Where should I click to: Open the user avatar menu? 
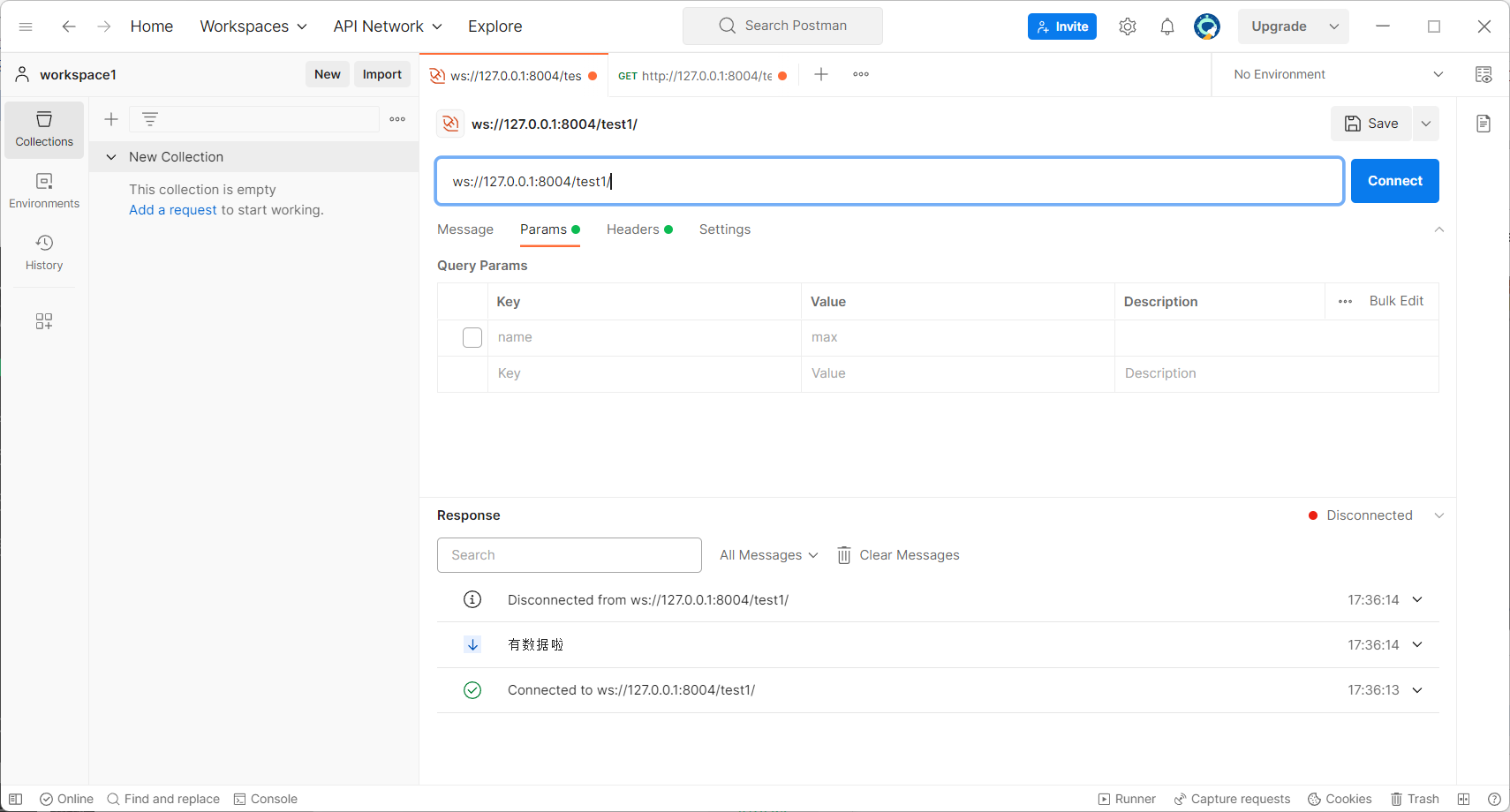(1207, 26)
